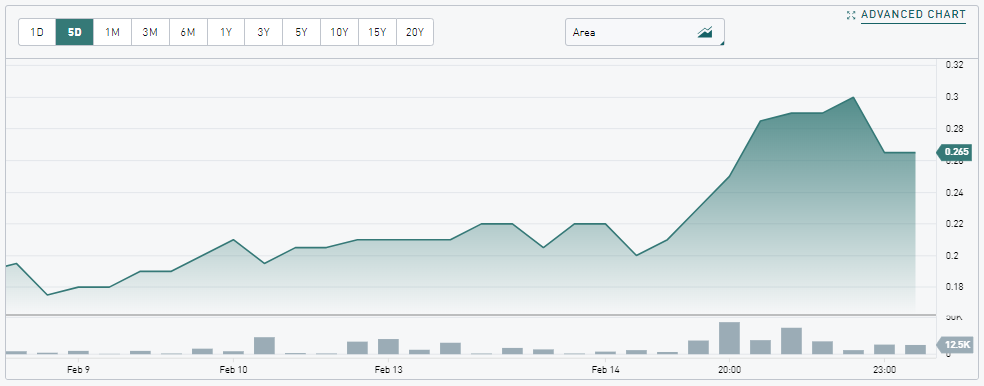The image size is (984, 386).
Task: Click the Feb 10 date label
Action: pyautogui.click(x=233, y=369)
